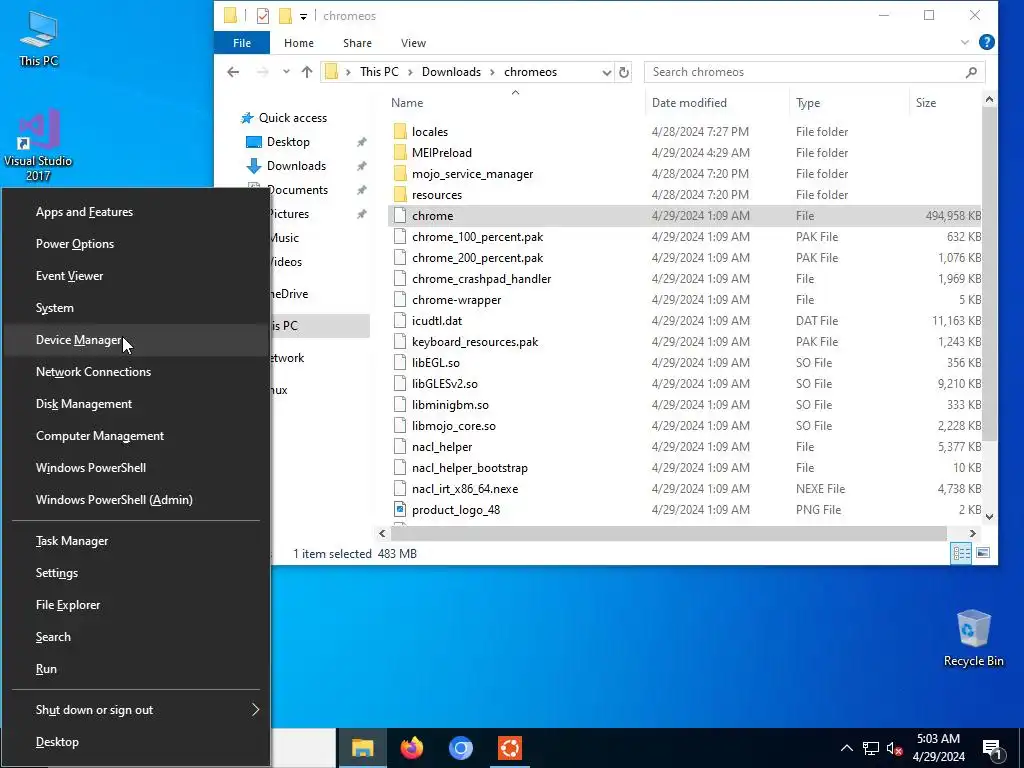
Task: Expand the ribbon with the chevron
Action: click(965, 42)
